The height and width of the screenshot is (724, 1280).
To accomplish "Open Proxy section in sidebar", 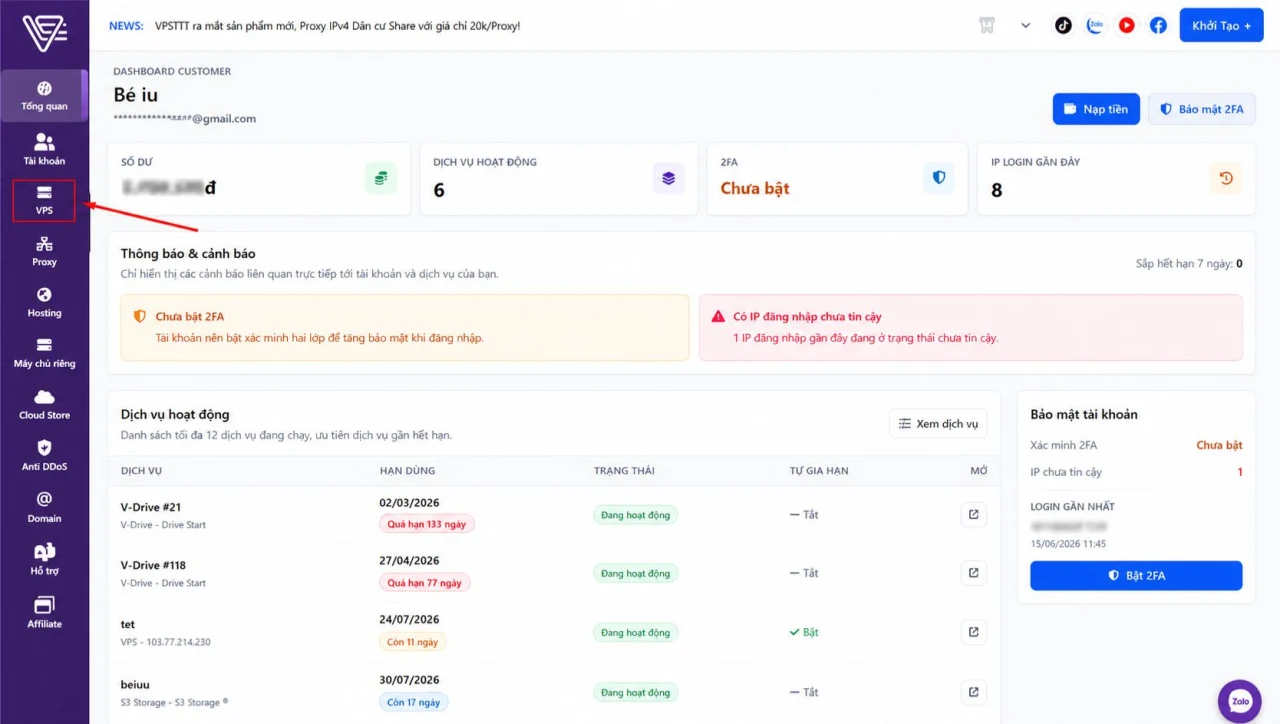I will (x=44, y=251).
